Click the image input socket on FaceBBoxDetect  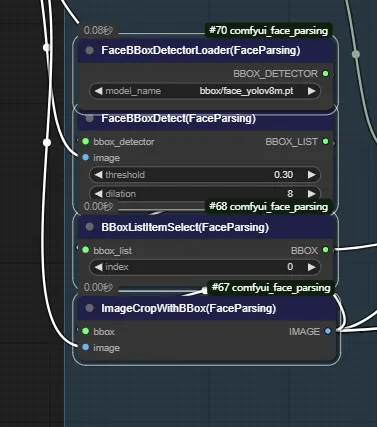86,157
